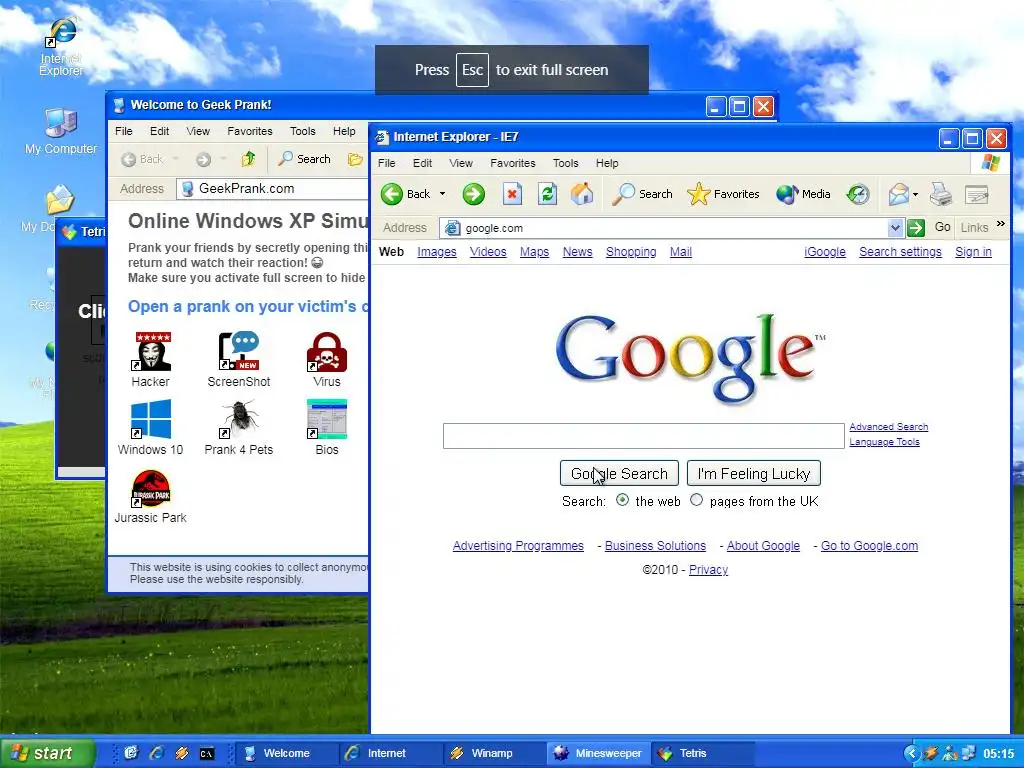1024x768 pixels.
Task: Click Search in Geek Prank window toolbar
Action: [304, 159]
